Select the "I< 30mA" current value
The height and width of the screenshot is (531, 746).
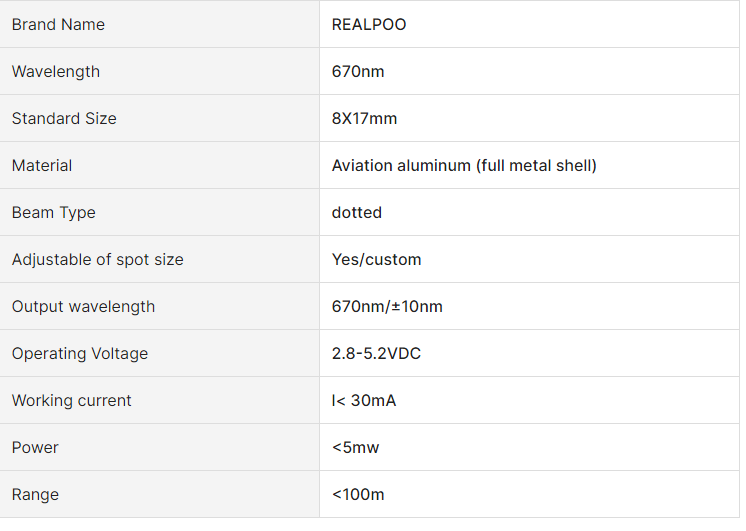(x=364, y=400)
